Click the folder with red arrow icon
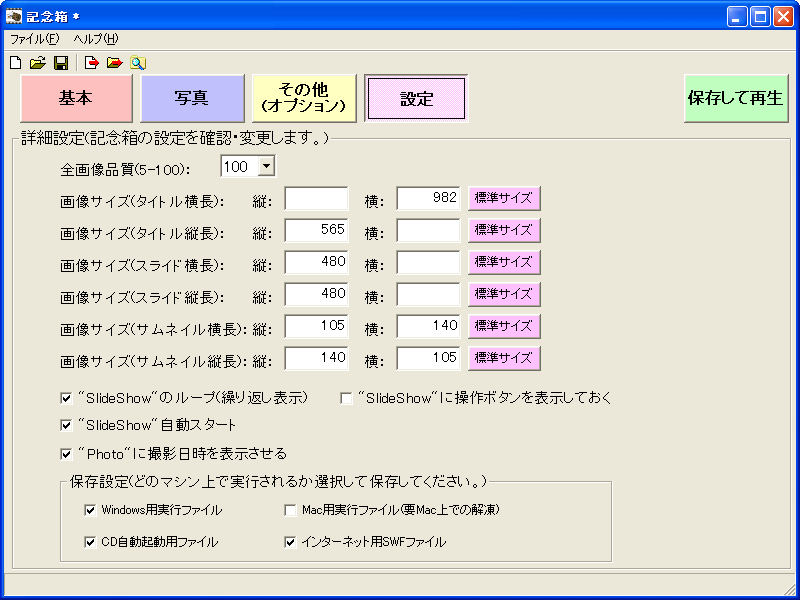Screen dimensions: 800x600 (x=115, y=63)
